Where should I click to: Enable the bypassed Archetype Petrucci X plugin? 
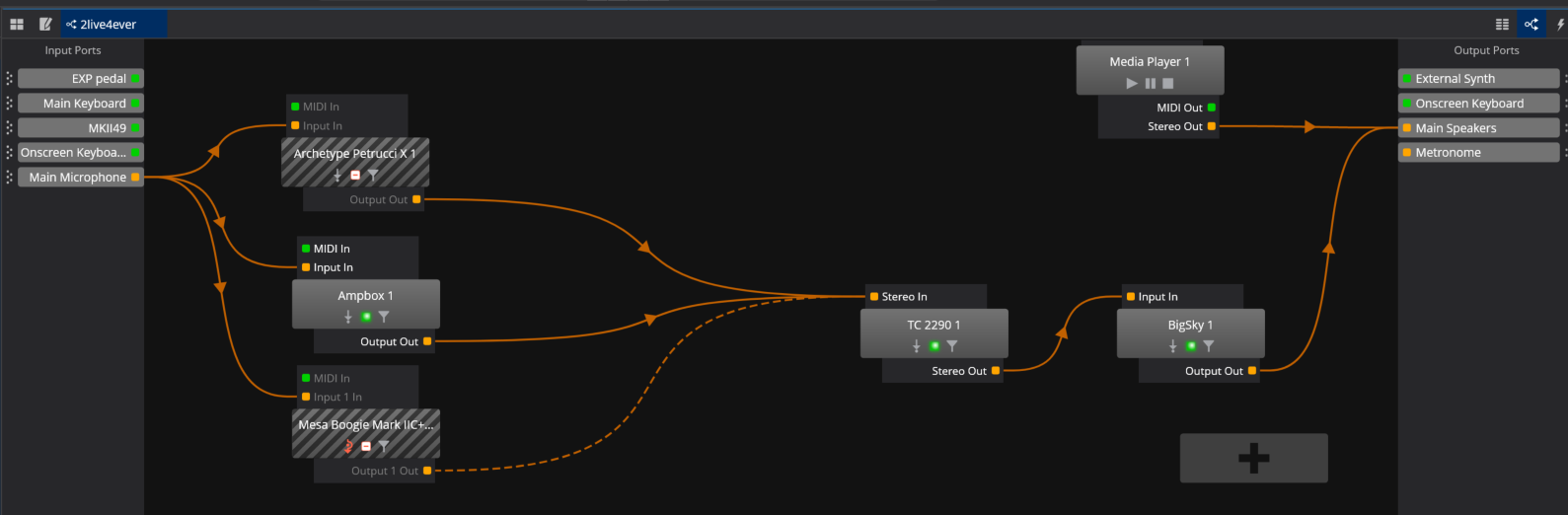click(355, 176)
